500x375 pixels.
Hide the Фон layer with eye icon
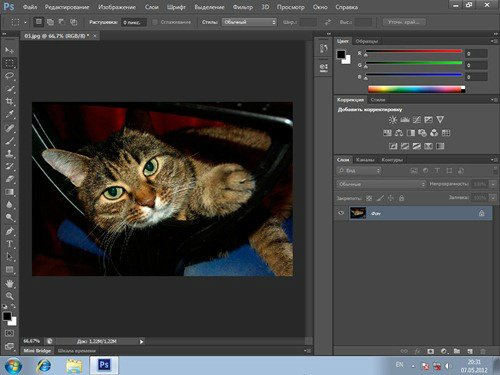(x=341, y=213)
